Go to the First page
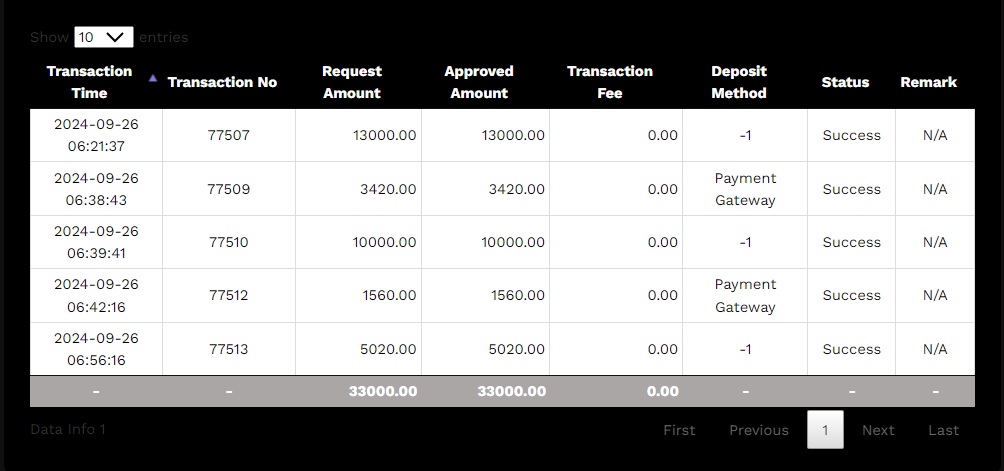Screen dimensions: 1004x471 (679, 430)
